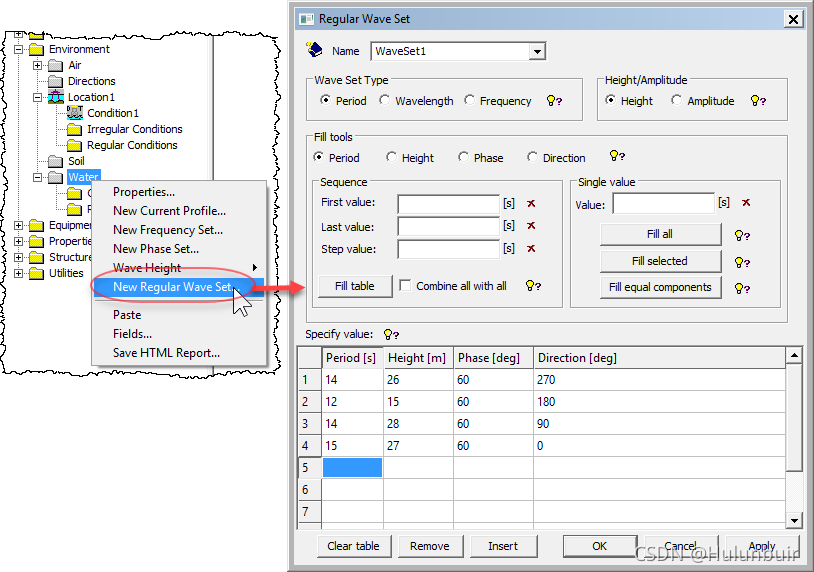The width and height of the screenshot is (814, 572).
Task: Choose New Phase Set... menu entry
Action: pyautogui.click(x=179, y=249)
